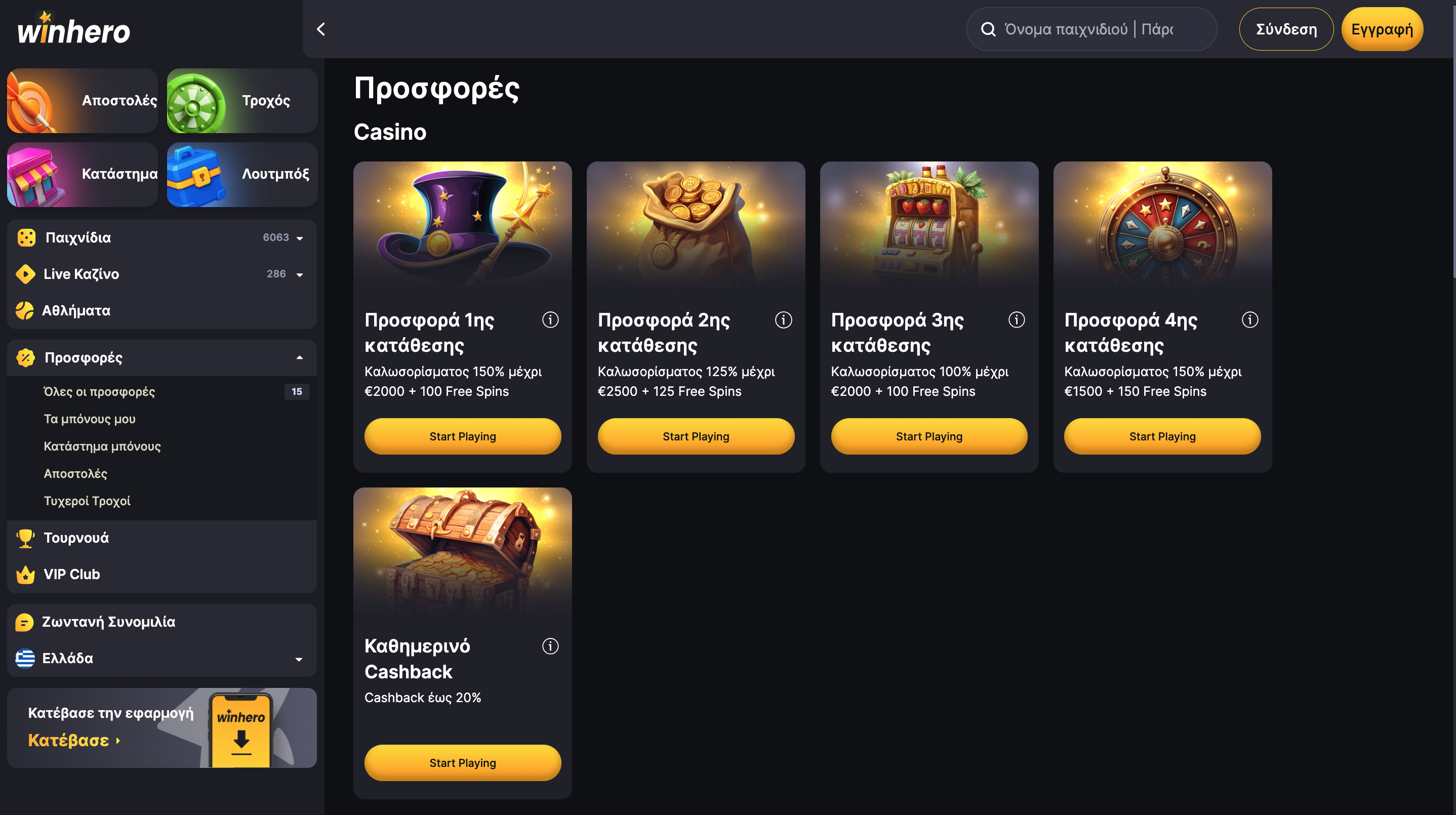1456x815 pixels.
Task: Click the Σύνδεση login button
Action: pyautogui.click(x=1286, y=29)
